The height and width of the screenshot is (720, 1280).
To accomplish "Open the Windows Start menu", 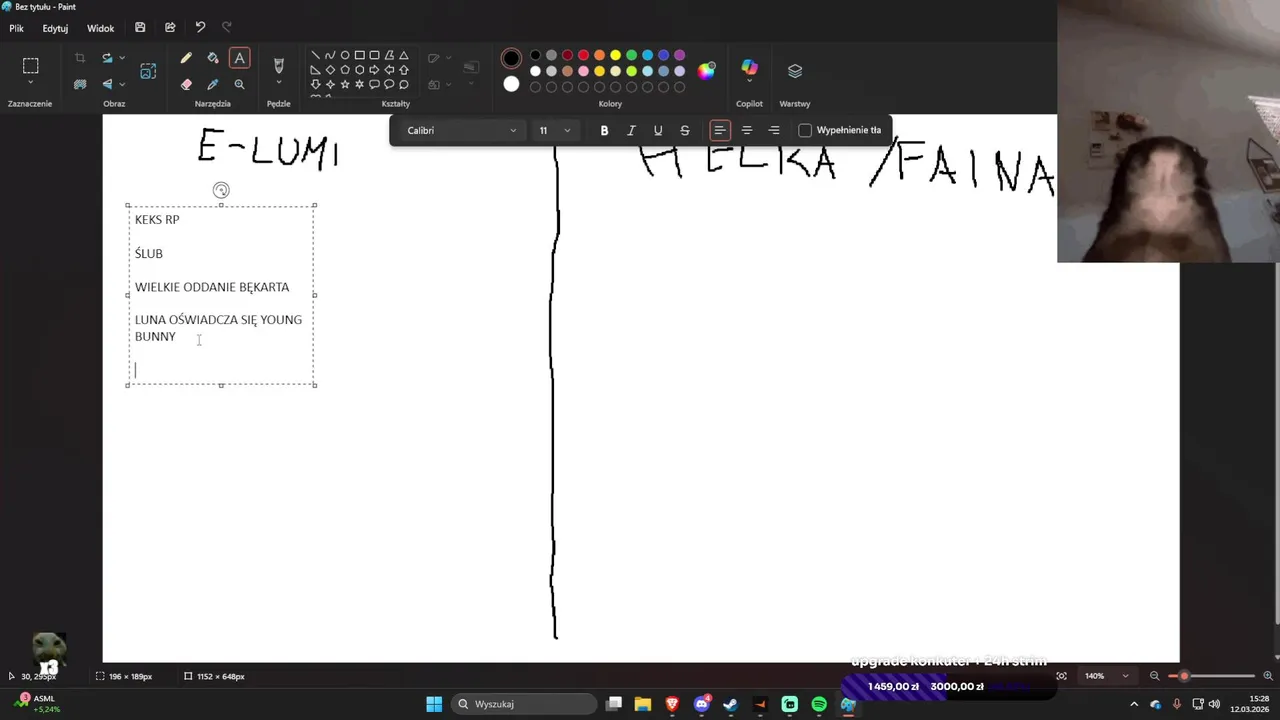I will tap(434, 704).
